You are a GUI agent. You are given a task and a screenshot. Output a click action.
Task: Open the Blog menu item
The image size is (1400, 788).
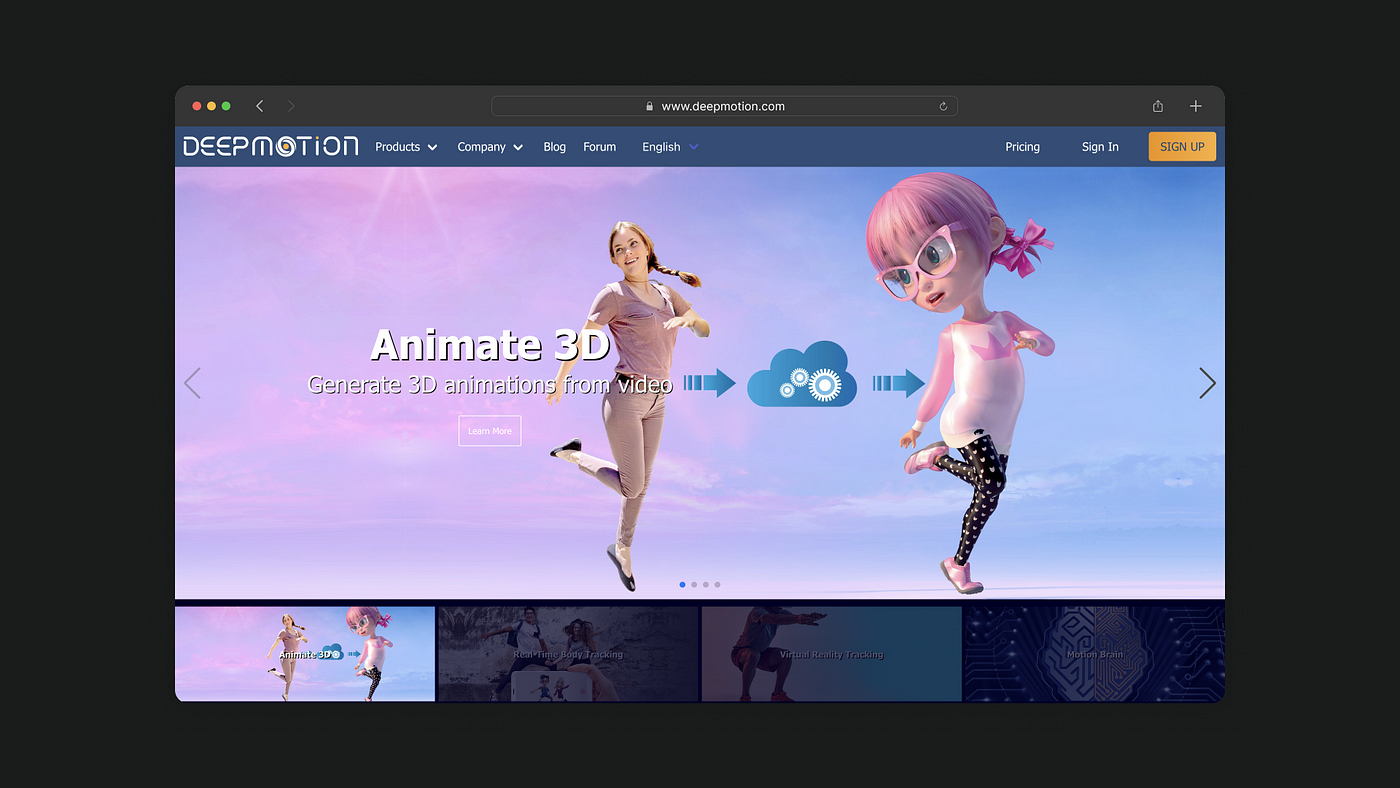point(554,146)
